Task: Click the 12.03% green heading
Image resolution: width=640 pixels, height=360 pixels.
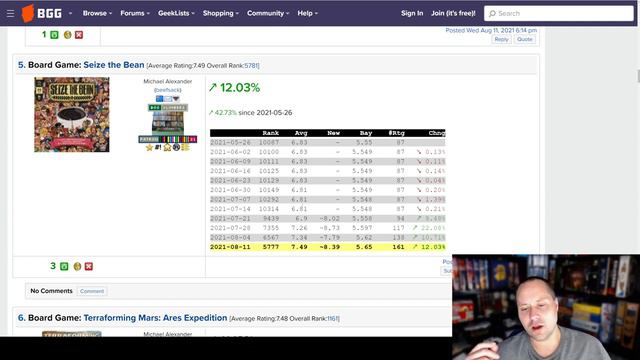Action: click(234, 87)
